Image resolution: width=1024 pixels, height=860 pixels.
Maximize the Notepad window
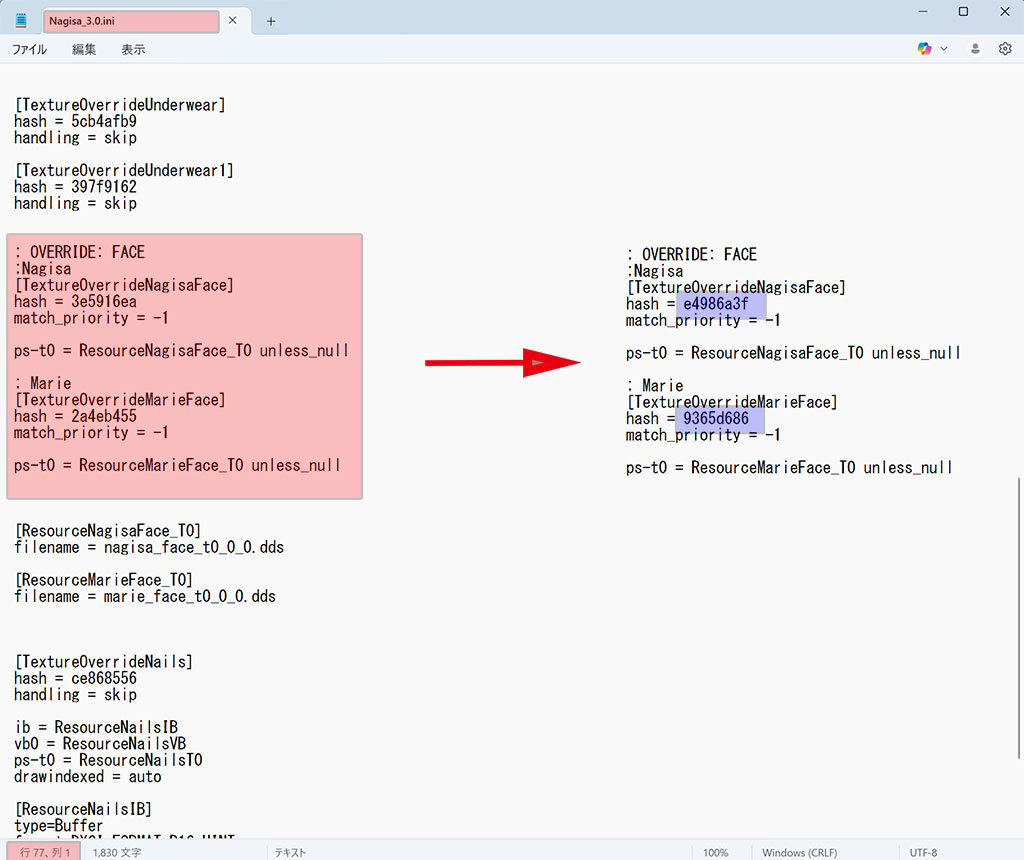[x=963, y=12]
